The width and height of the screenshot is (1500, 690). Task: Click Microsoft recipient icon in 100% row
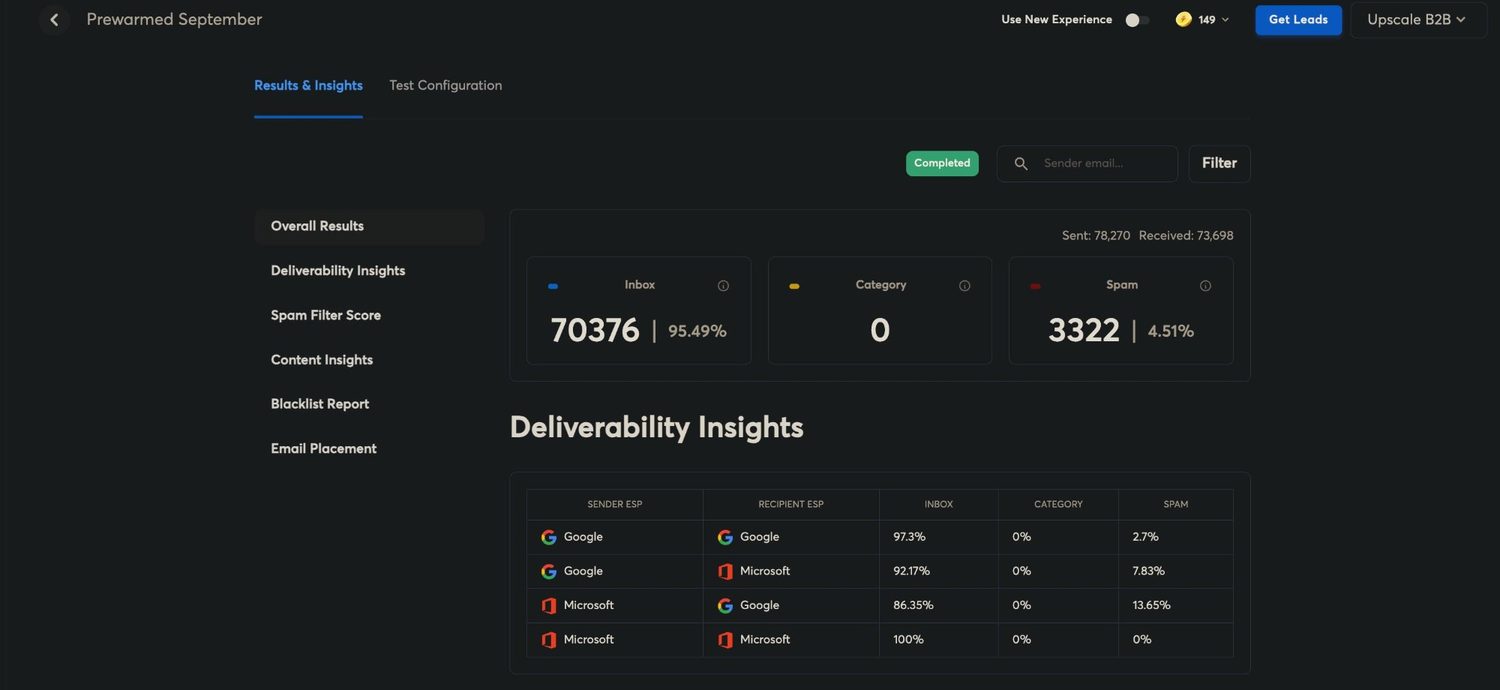[725, 640]
